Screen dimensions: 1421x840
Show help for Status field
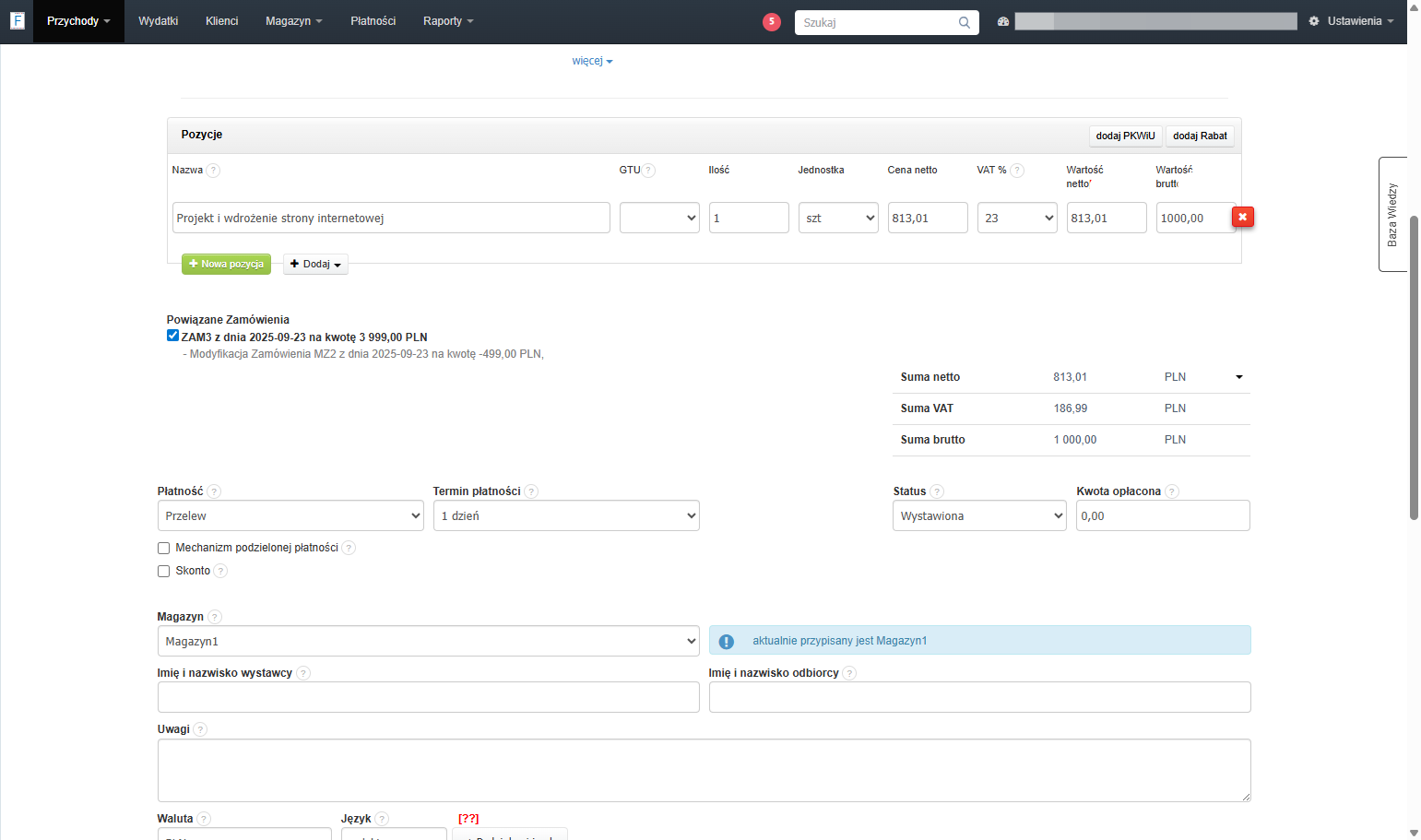[x=937, y=491]
